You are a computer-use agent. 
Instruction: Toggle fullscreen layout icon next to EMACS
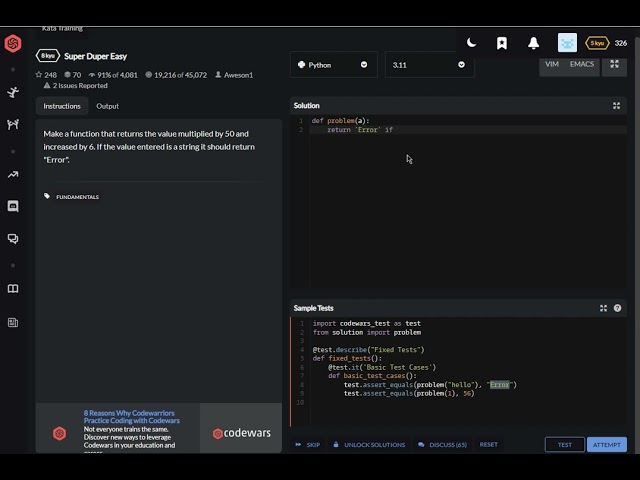(614, 64)
